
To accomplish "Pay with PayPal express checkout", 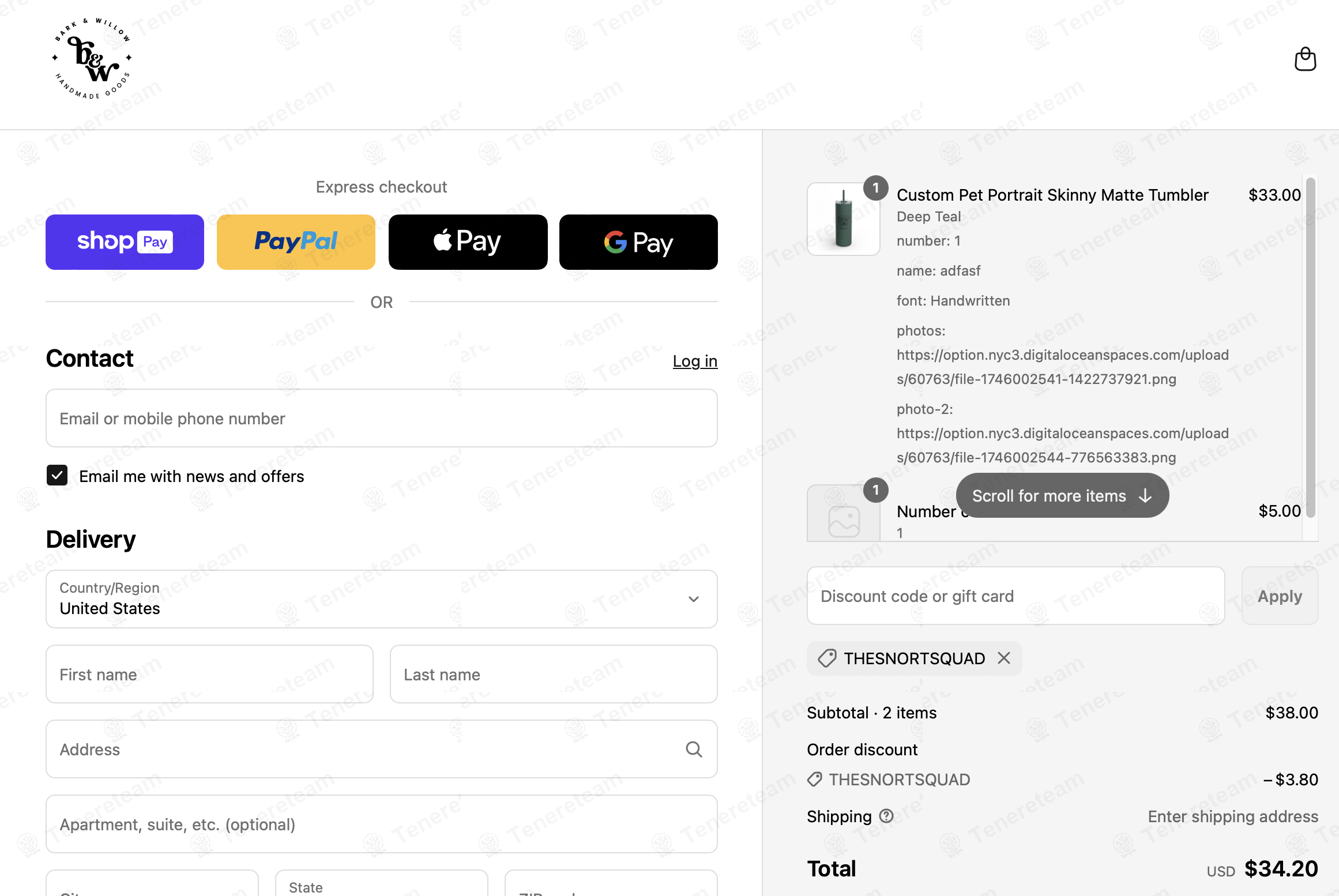I will point(296,242).
